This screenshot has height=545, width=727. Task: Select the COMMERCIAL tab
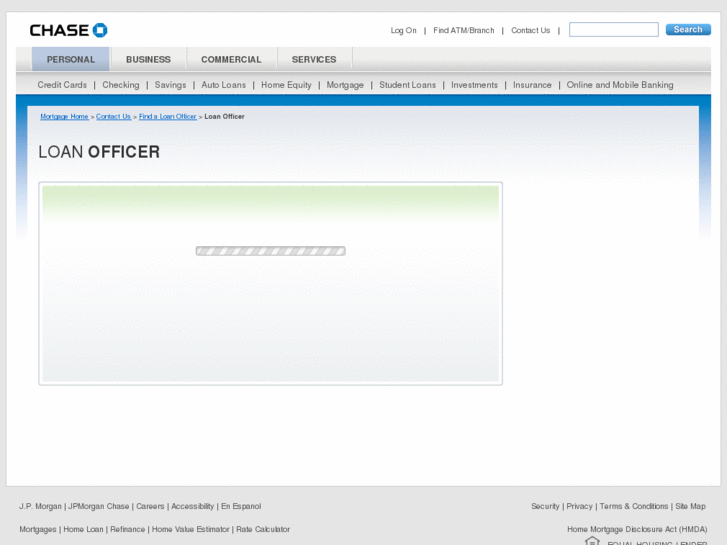click(x=231, y=59)
